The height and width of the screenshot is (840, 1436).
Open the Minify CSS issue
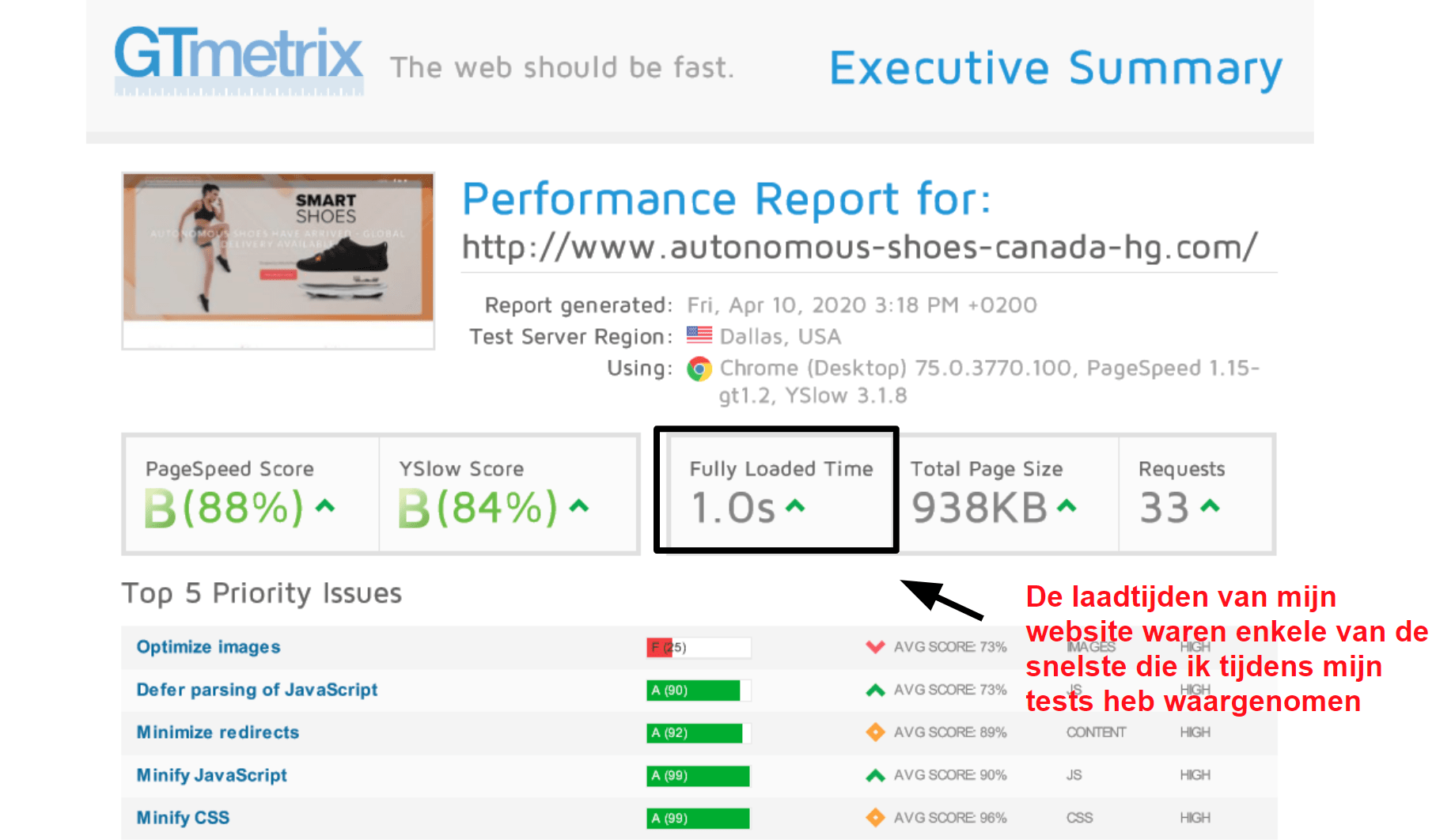[184, 818]
